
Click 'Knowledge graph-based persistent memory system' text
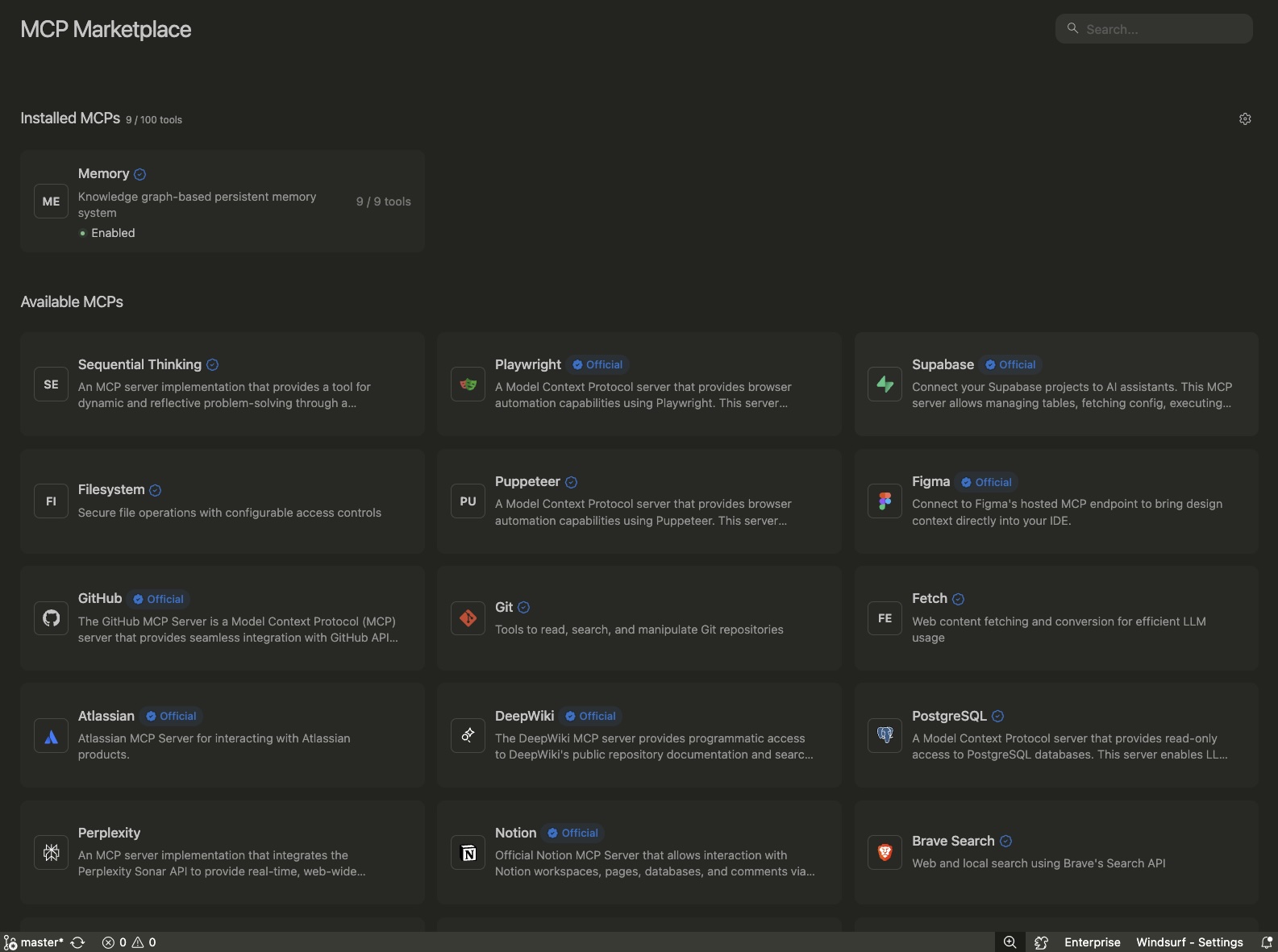point(197,205)
